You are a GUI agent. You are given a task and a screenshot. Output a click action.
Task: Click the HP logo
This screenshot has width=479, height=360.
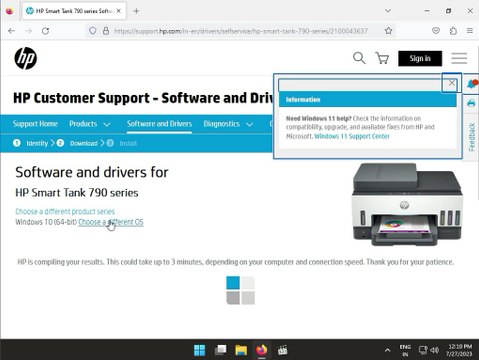coord(26,58)
